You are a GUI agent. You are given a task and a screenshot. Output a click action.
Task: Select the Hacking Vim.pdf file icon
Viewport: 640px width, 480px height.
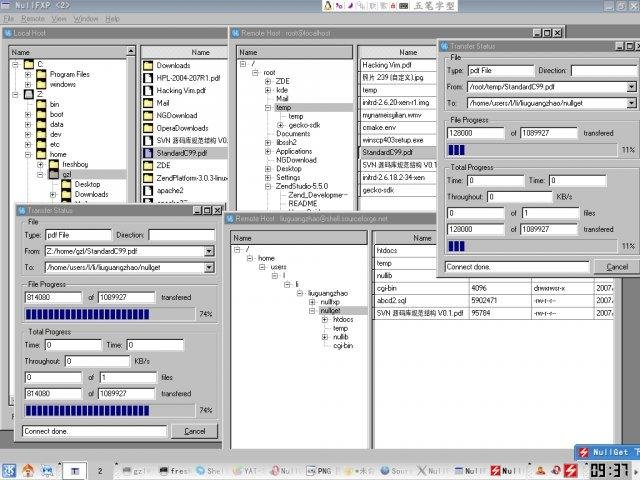147,92
